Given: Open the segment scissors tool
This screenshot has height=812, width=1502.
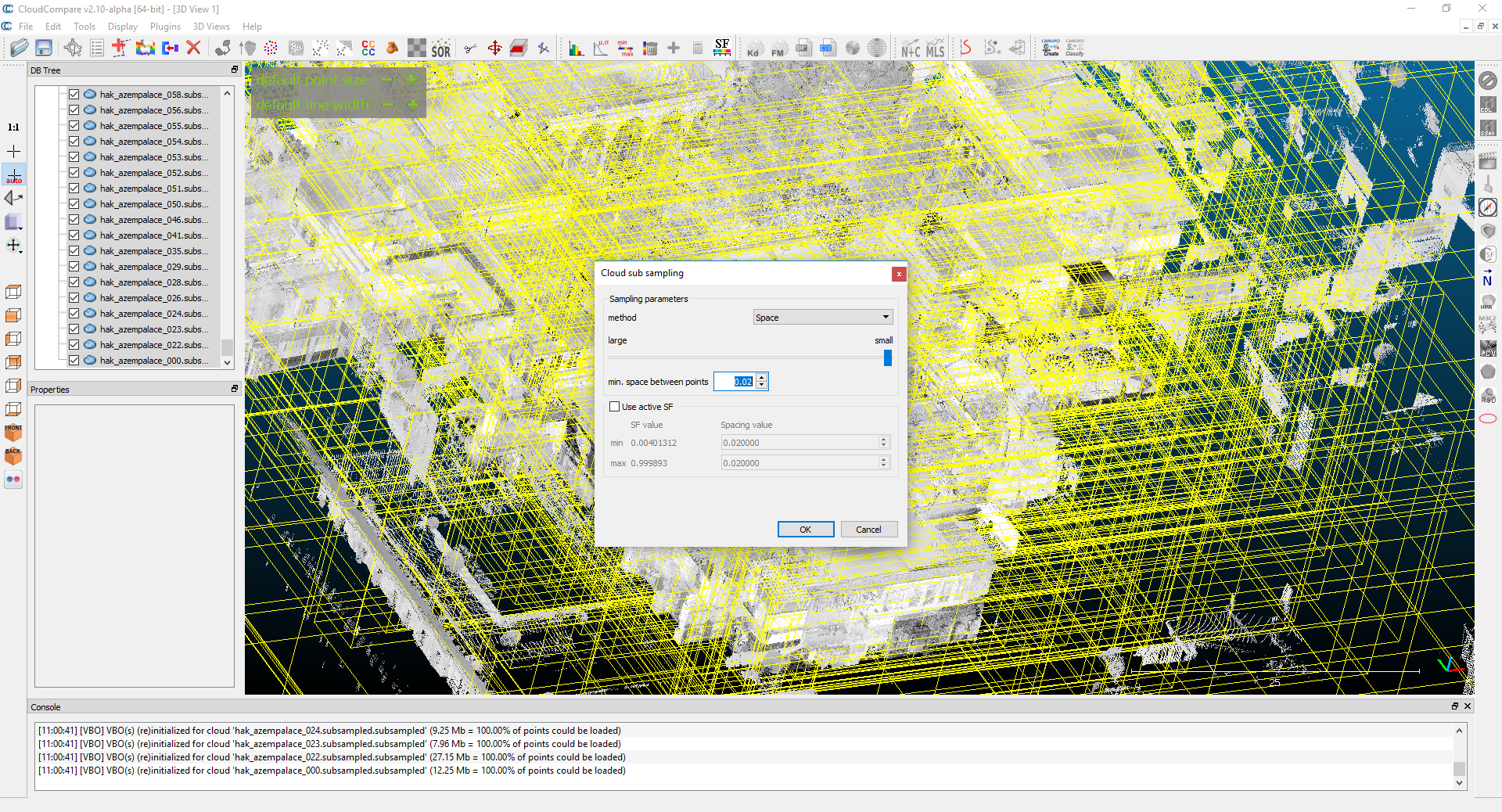Looking at the screenshot, I should [x=470, y=49].
